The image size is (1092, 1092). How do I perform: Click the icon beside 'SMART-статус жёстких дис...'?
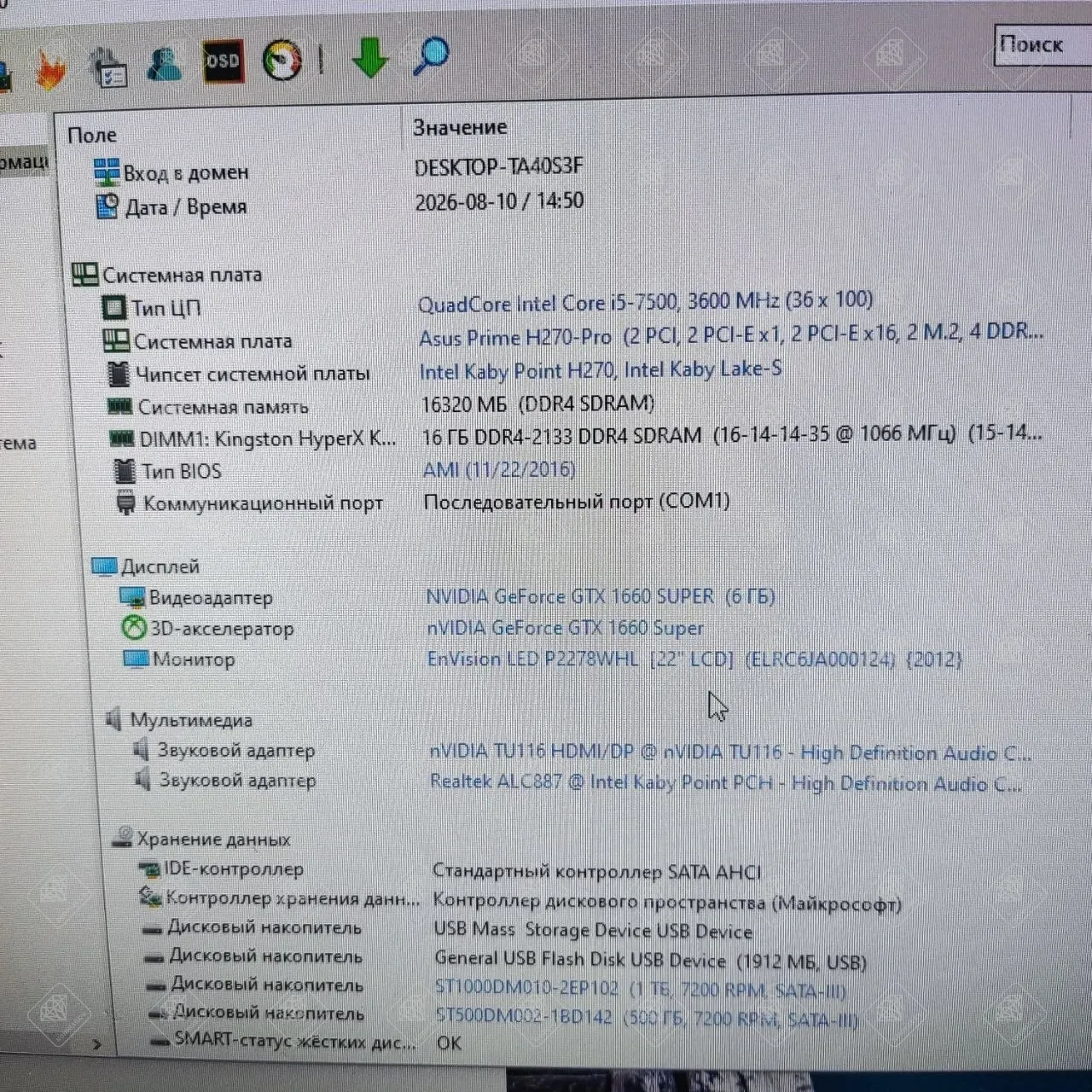tap(160, 1042)
